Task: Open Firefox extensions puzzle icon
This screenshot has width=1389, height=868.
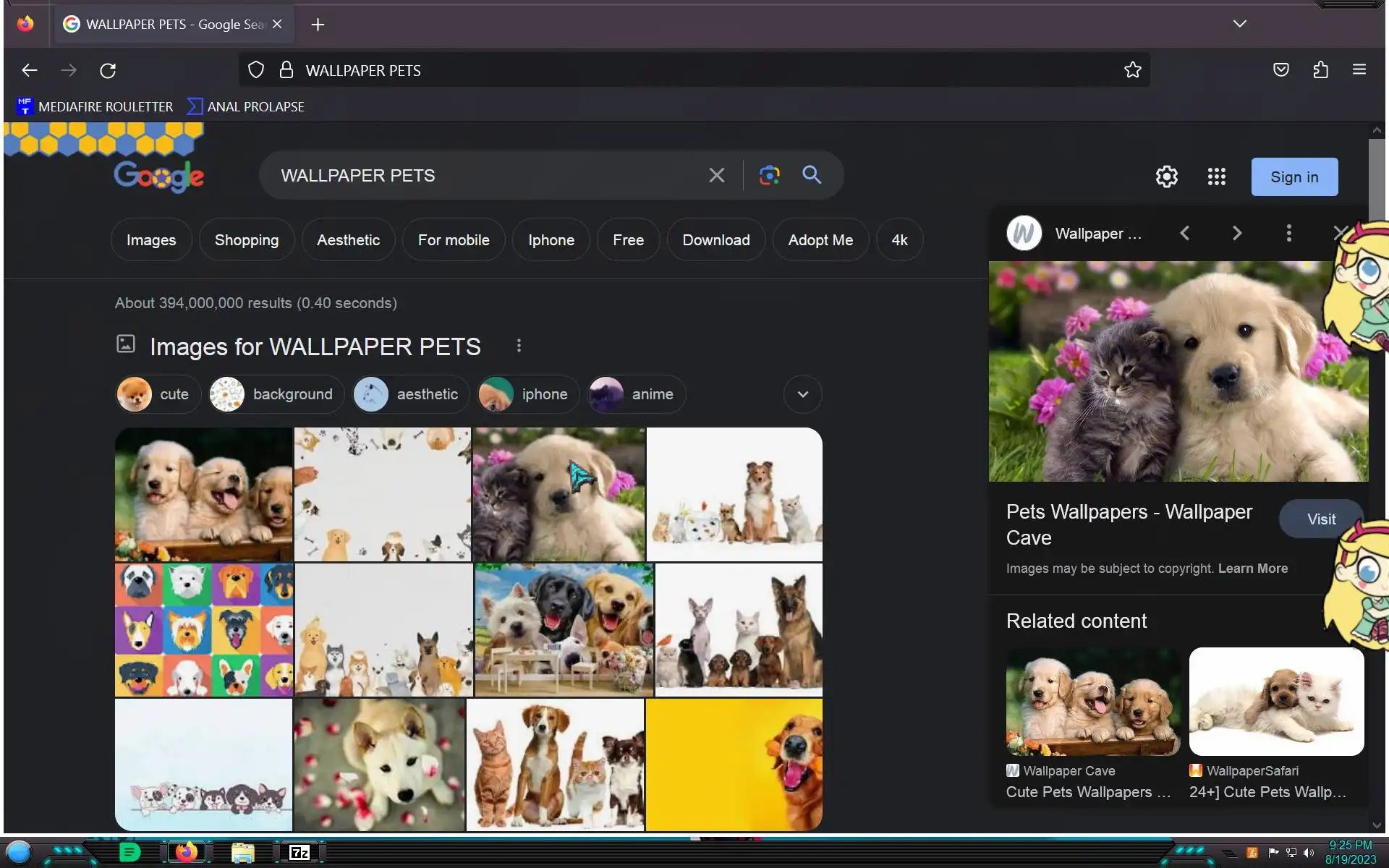Action: [1320, 70]
